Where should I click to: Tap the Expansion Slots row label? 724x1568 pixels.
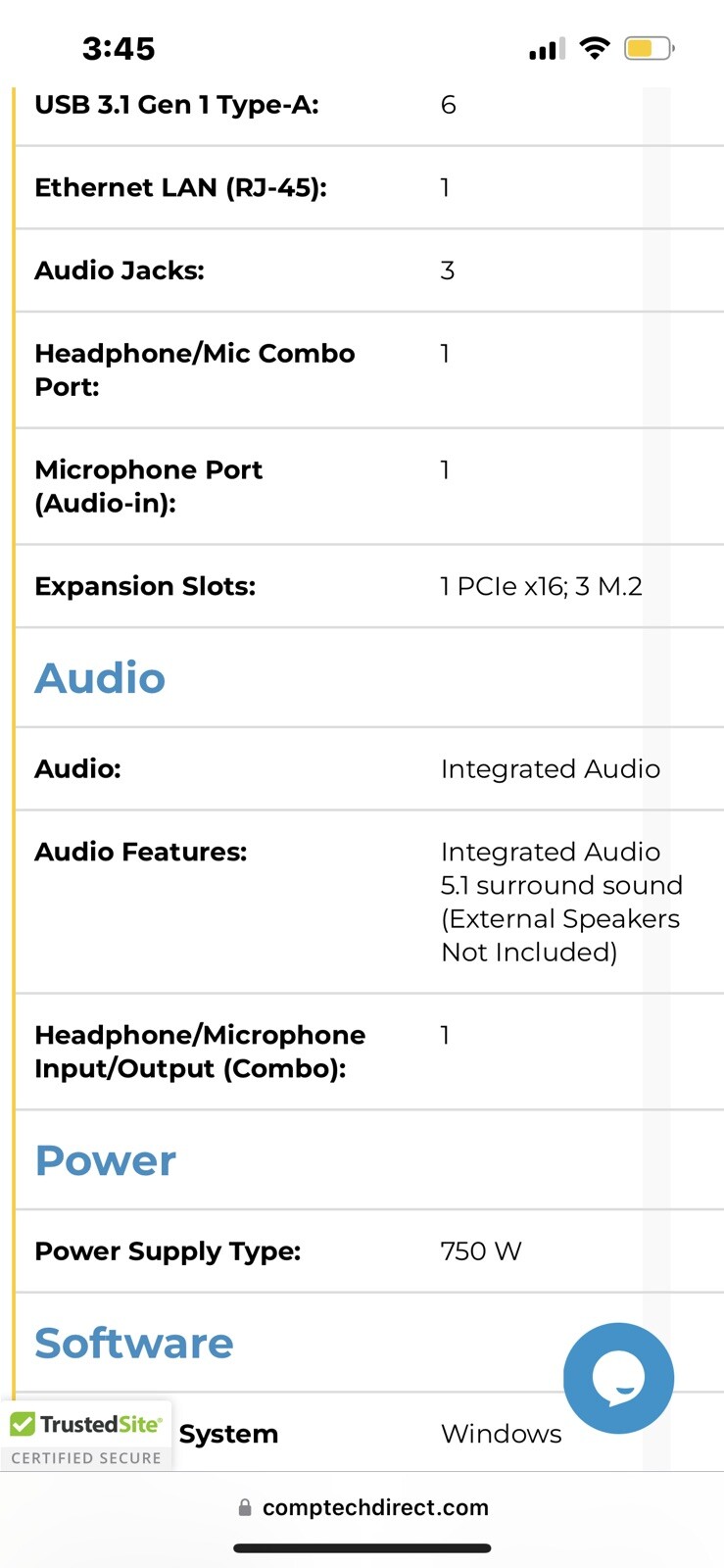coord(145,586)
